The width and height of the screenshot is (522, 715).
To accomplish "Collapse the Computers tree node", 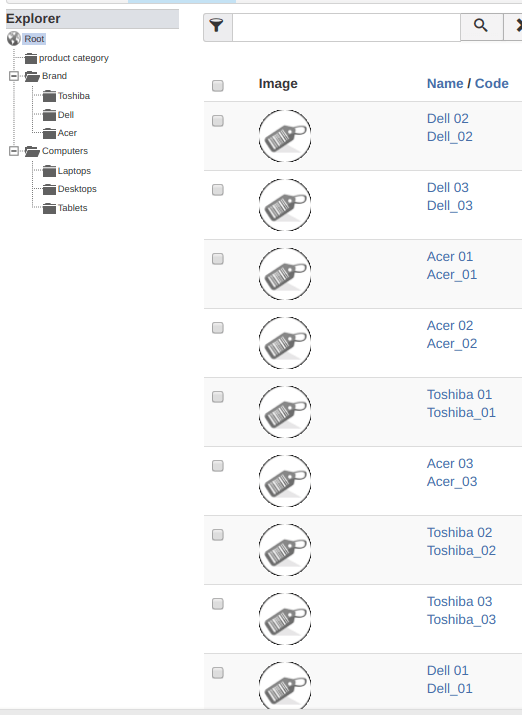I will [14, 150].
